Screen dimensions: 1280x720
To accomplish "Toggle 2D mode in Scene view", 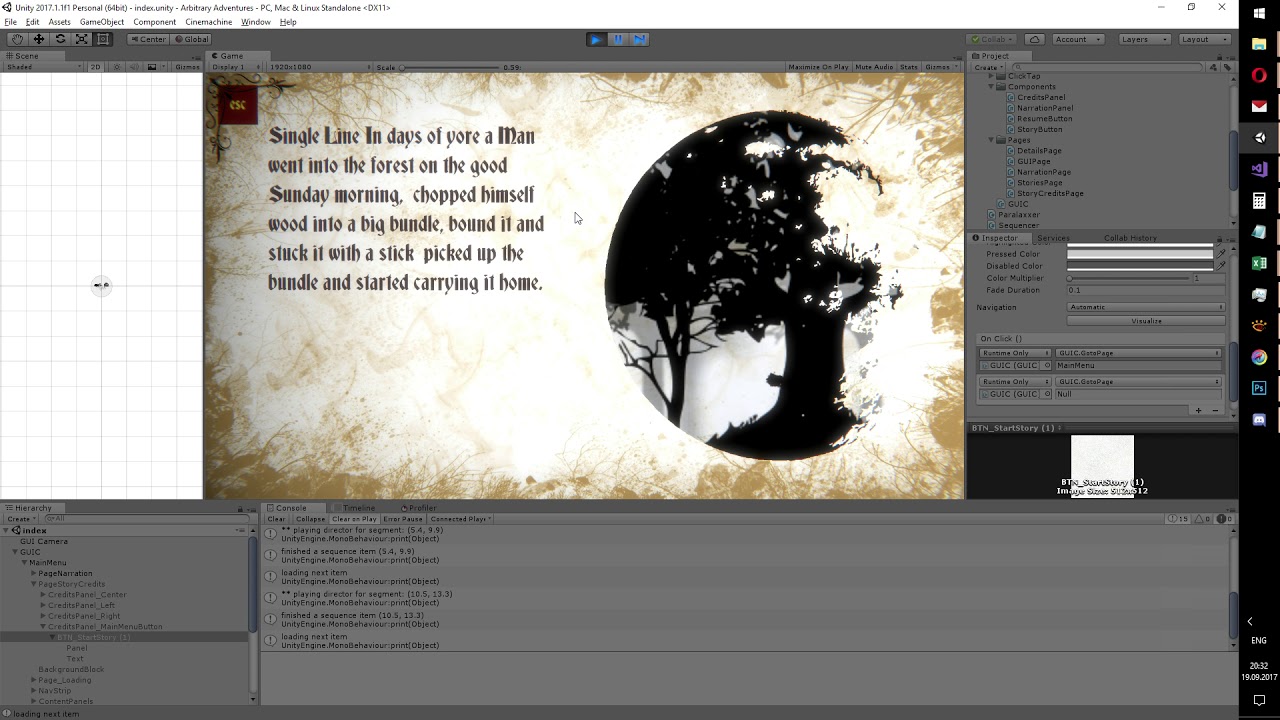I will pos(96,67).
